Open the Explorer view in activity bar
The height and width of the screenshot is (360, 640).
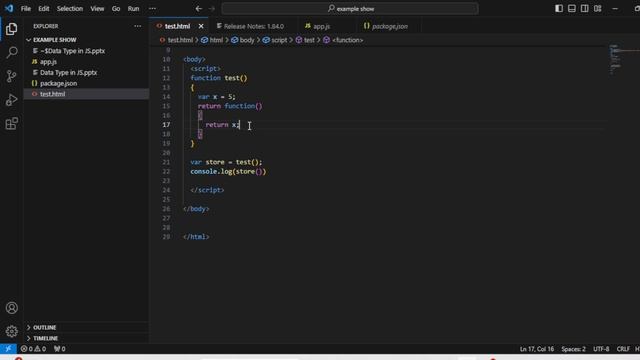pos(11,29)
